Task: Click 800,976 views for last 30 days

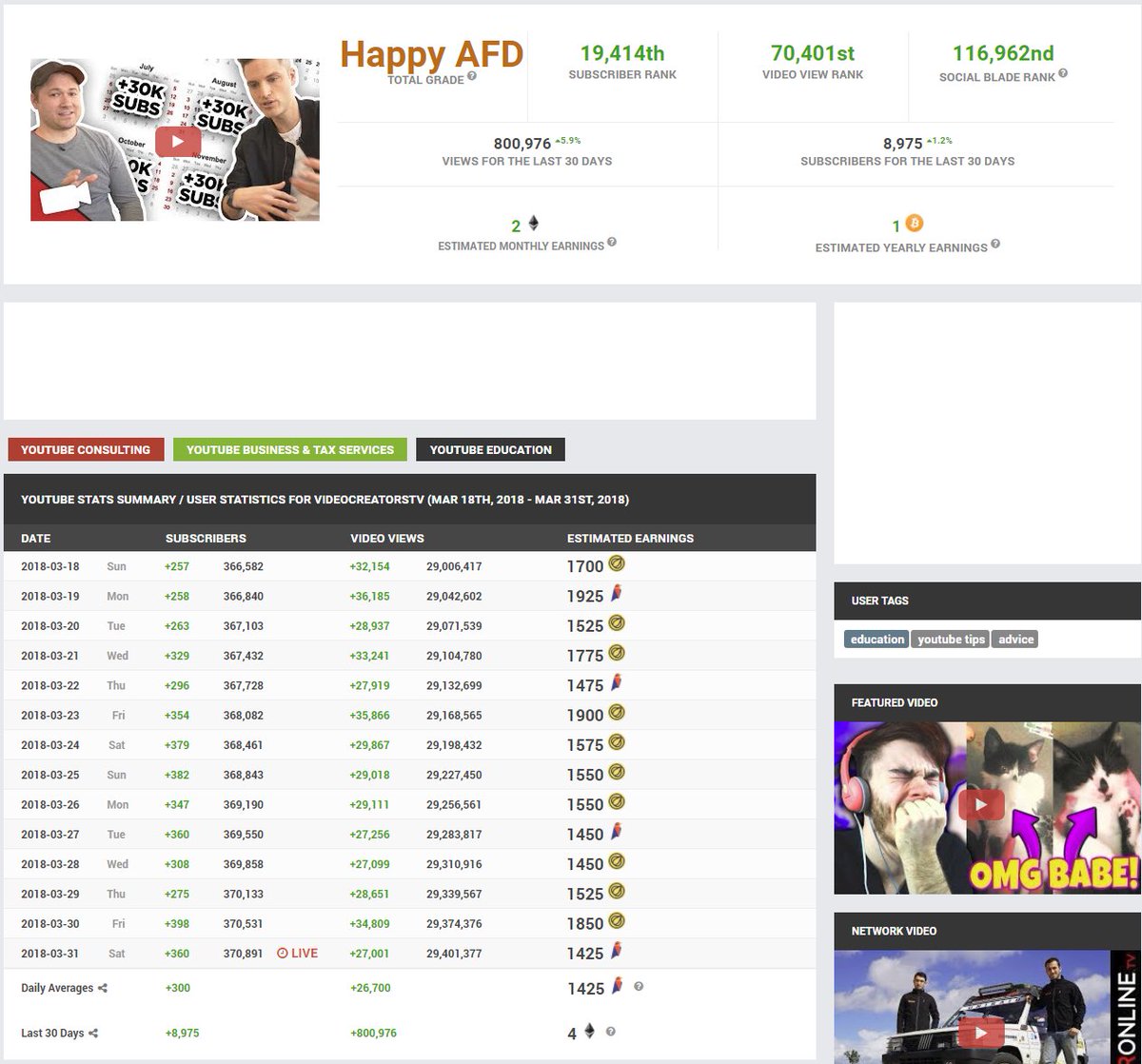Action: [522, 144]
